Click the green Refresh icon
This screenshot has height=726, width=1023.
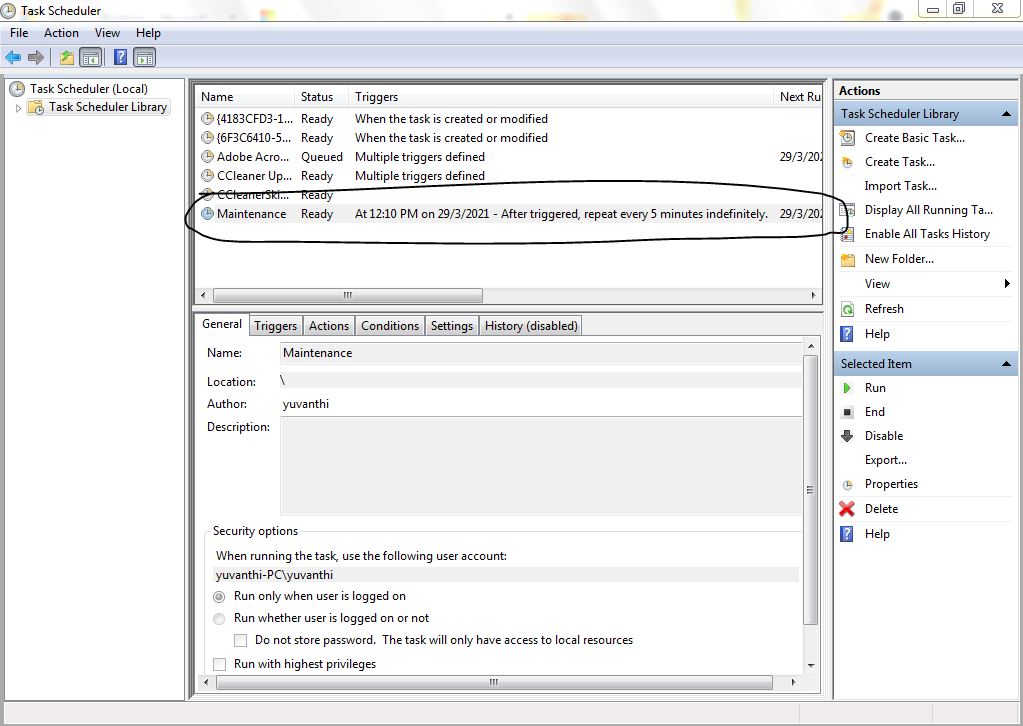point(847,309)
